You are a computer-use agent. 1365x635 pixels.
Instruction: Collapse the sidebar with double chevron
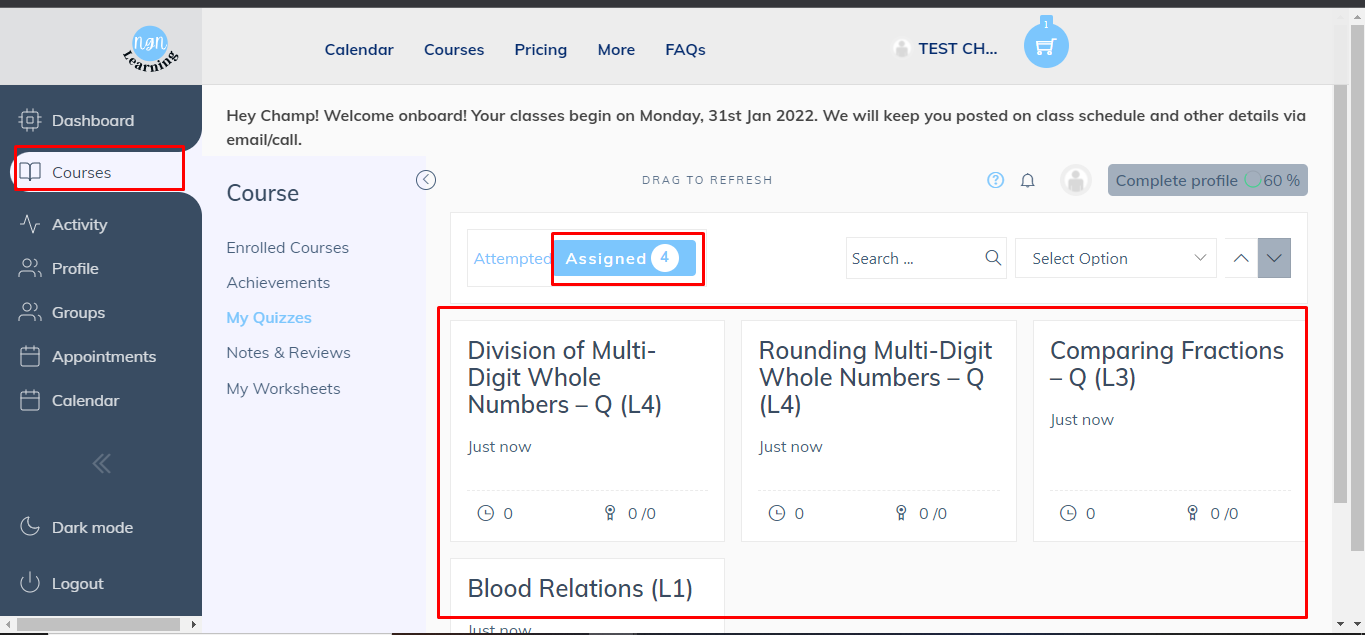101,463
